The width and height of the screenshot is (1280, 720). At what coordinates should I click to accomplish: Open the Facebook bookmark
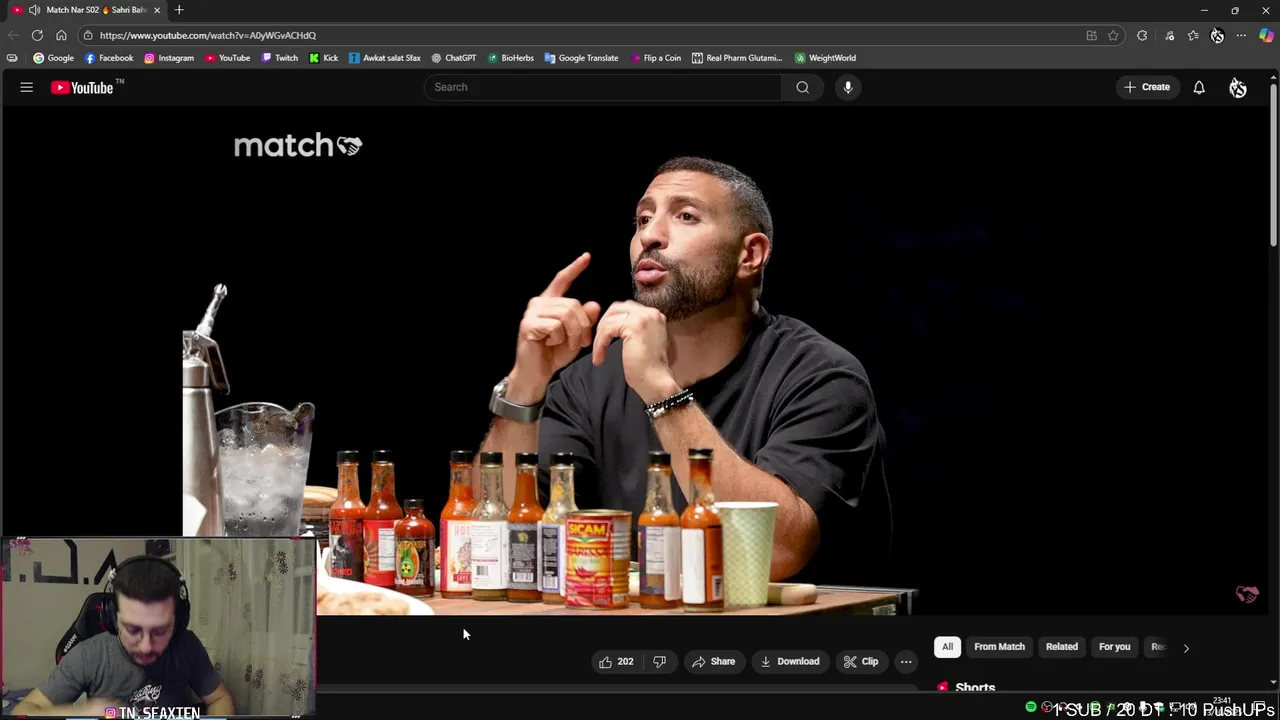[x=109, y=58]
